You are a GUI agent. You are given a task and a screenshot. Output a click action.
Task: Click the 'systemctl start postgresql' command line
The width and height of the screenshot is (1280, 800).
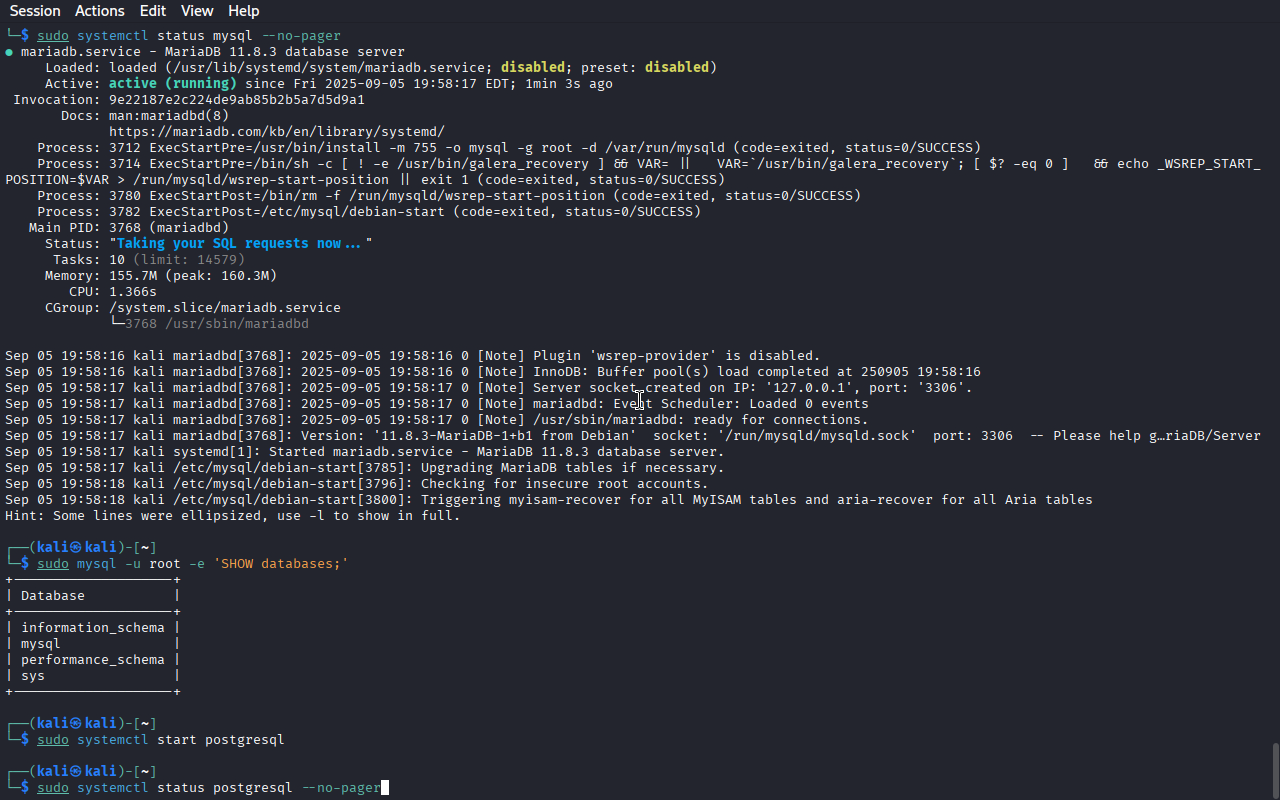coord(161,740)
